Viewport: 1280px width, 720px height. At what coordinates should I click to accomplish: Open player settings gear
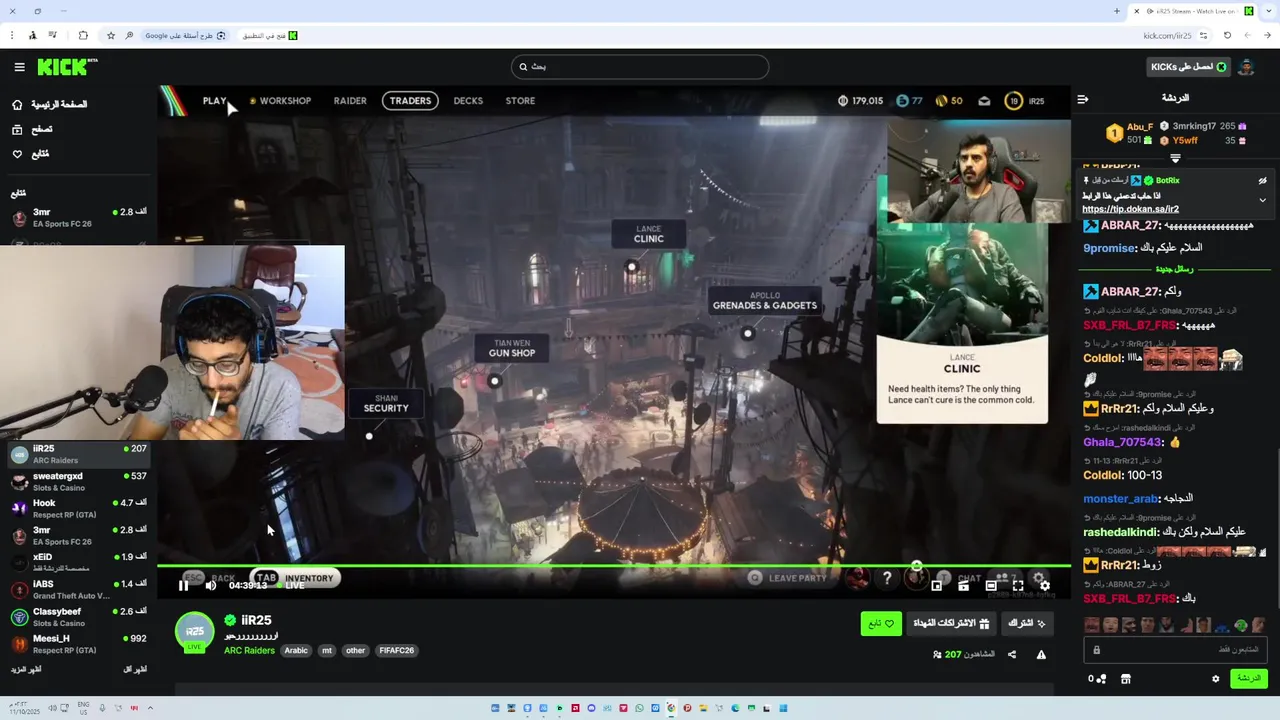pyautogui.click(x=1044, y=585)
